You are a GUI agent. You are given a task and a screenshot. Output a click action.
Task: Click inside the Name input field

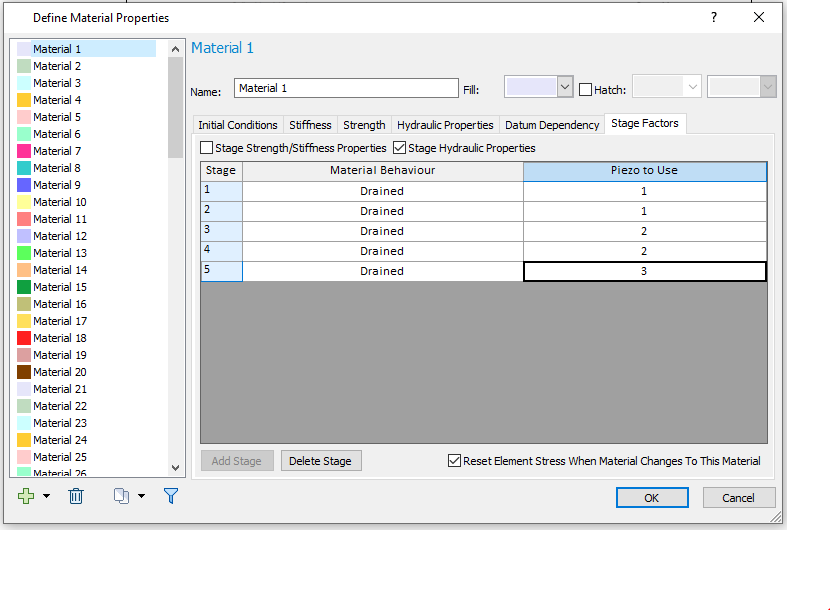click(x=345, y=88)
